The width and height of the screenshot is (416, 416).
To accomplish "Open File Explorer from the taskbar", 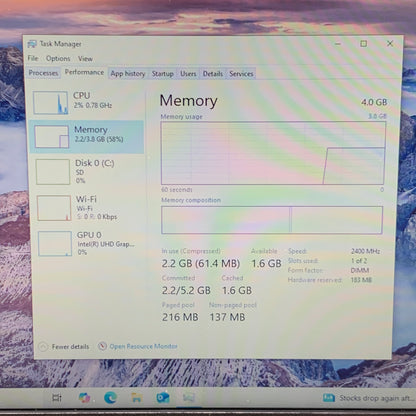I will (x=137, y=398).
